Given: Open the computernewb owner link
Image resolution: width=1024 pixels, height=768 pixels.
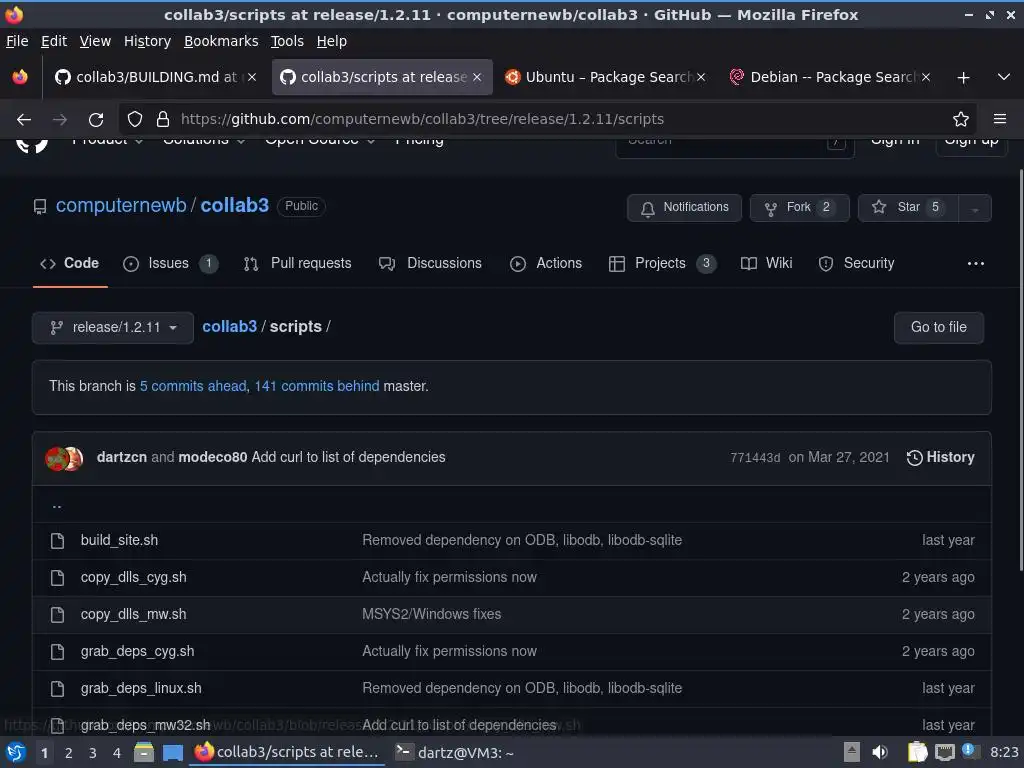Looking at the screenshot, I should [121, 205].
